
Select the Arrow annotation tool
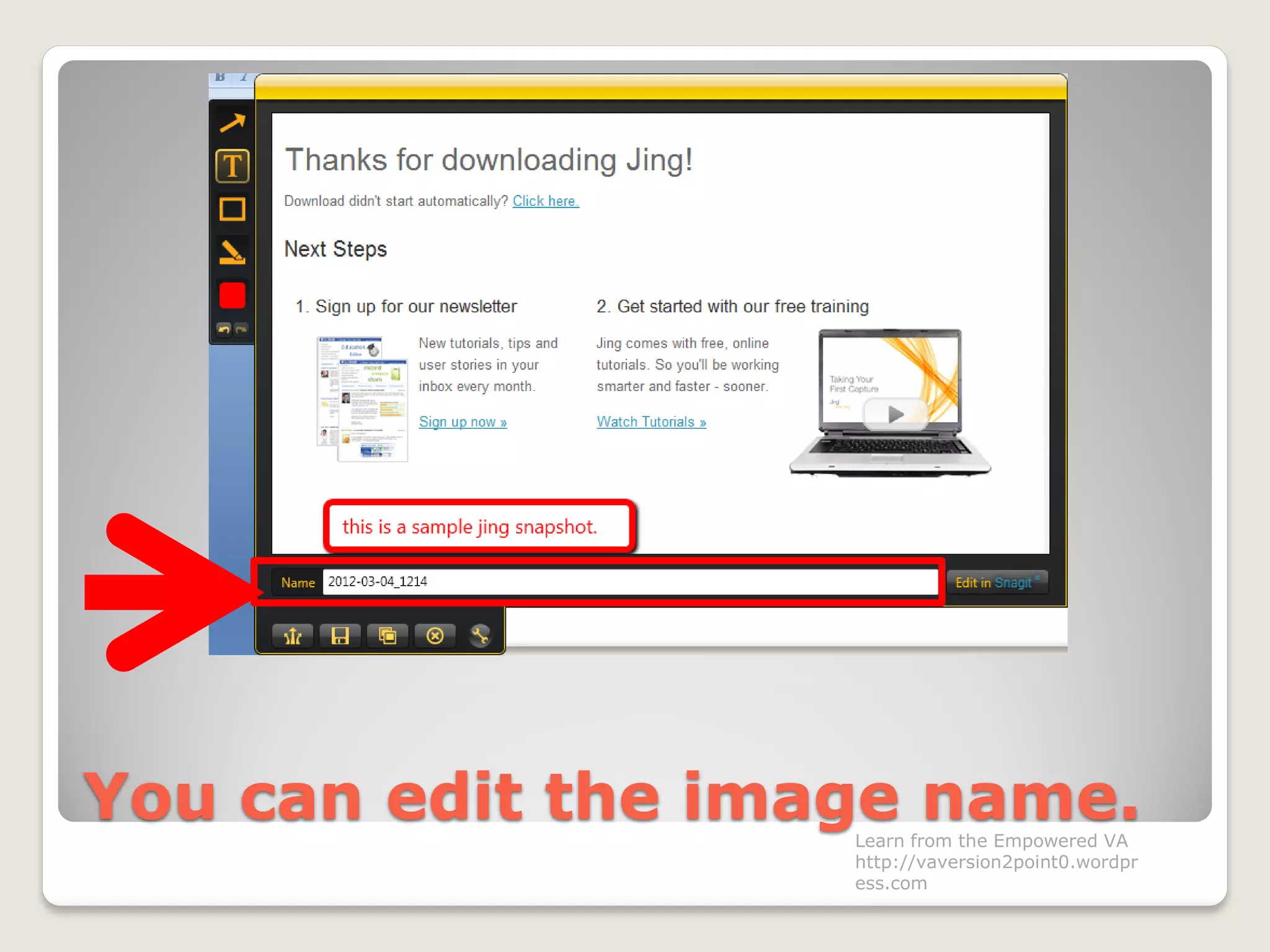pos(233,123)
